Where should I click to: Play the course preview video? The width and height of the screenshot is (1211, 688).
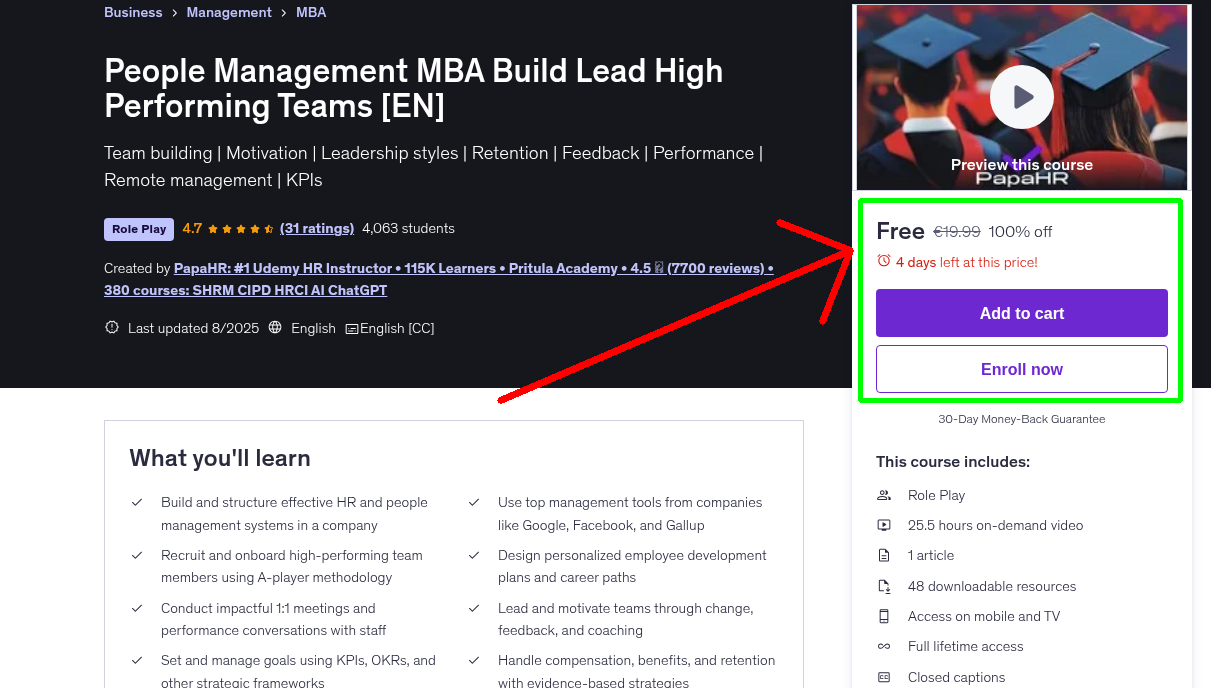coord(1021,97)
